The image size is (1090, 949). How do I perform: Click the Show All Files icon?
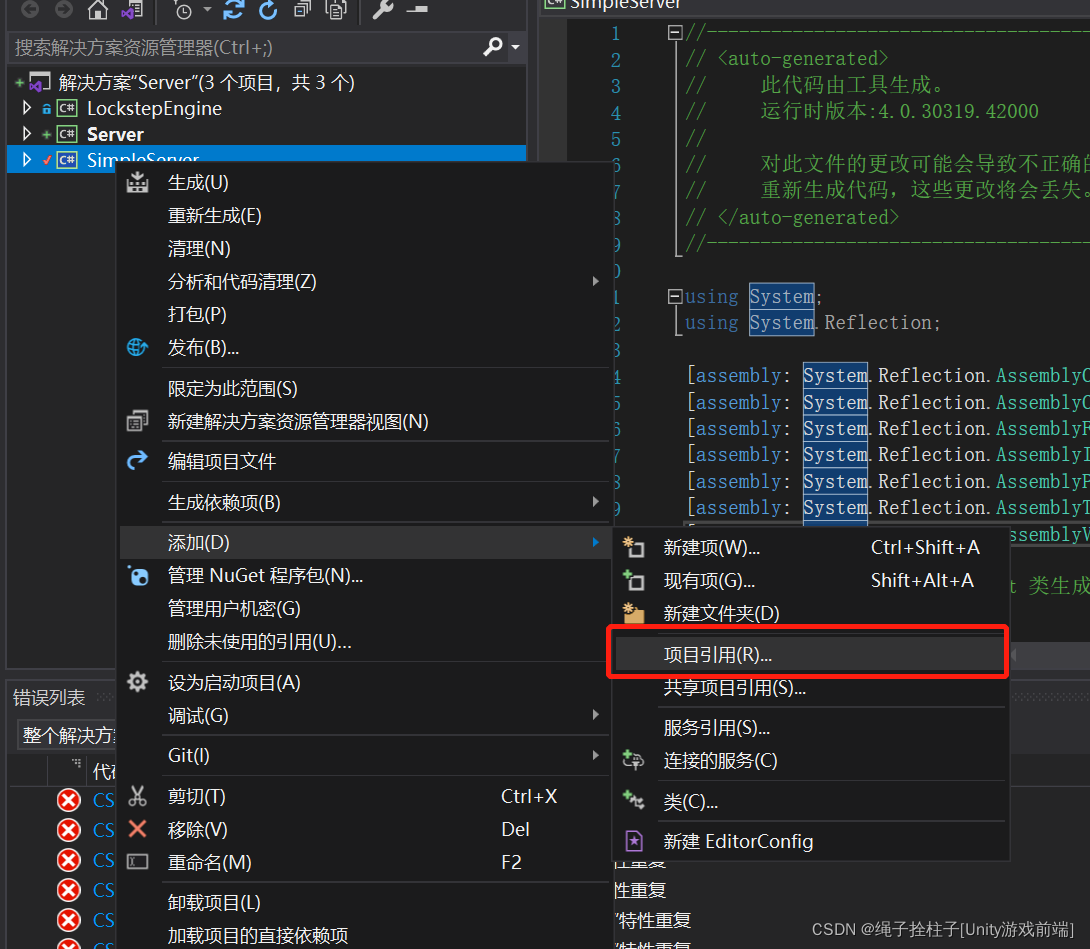[x=336, y=10]
